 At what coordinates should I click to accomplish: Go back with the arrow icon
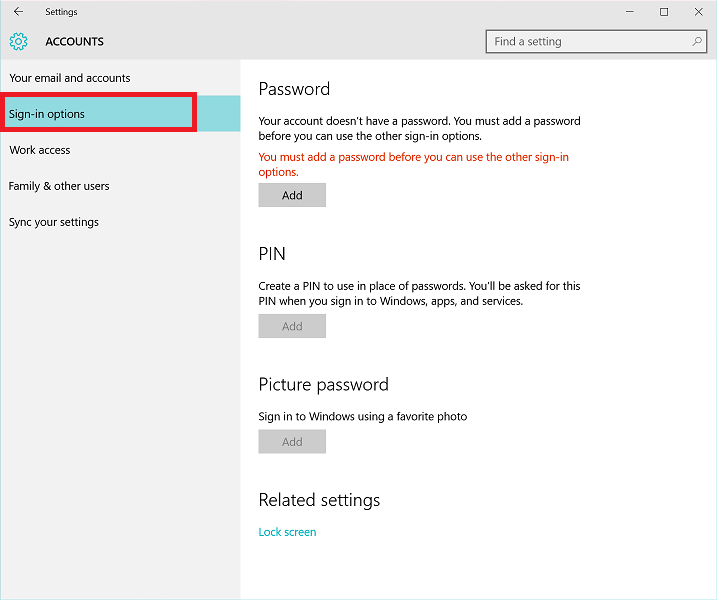click(x=18, y=11)
